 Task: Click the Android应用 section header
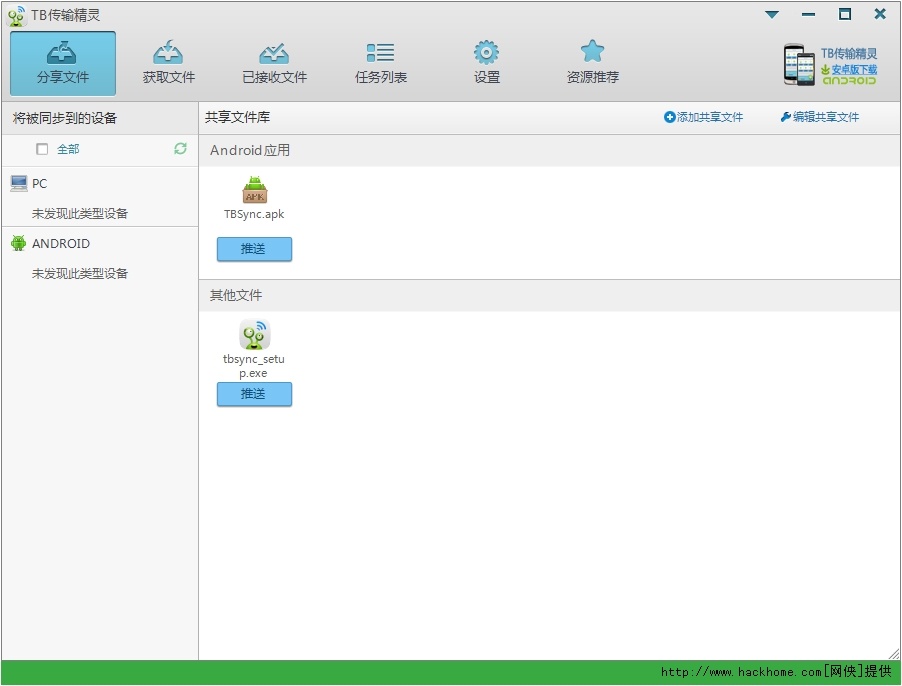click(x=549, y=151)
